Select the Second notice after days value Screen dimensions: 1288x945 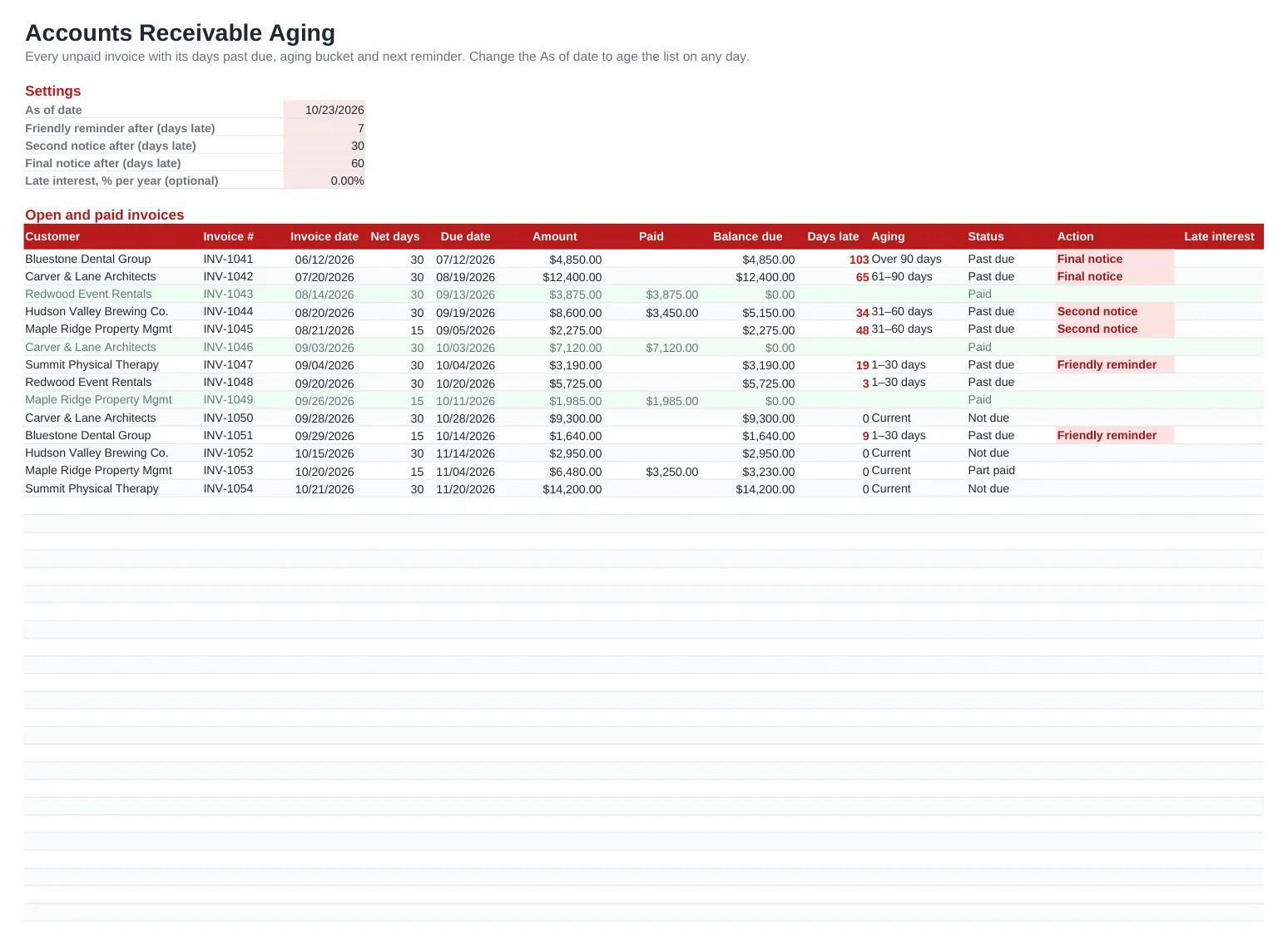pos(324,146)
